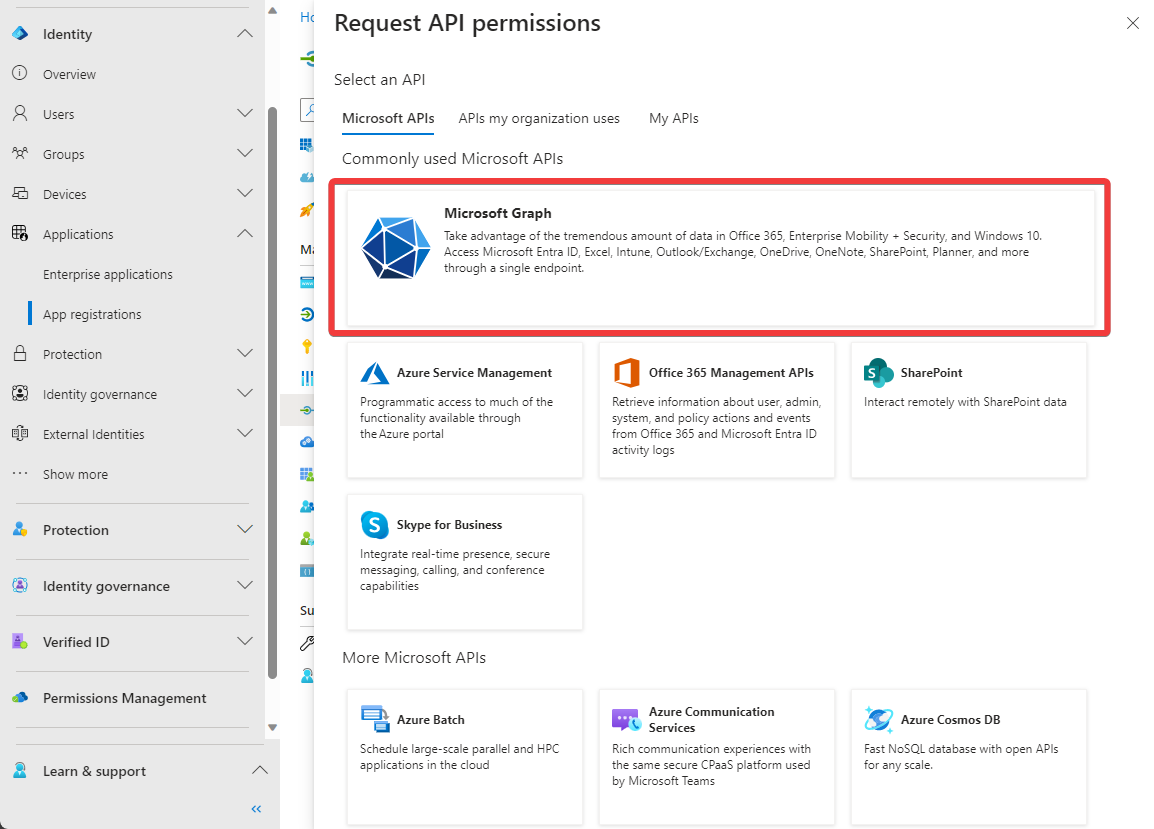This screenshot has width=1154, height=829.
Task: Collapse the Learn & support chevron
Action: (259, 770)
